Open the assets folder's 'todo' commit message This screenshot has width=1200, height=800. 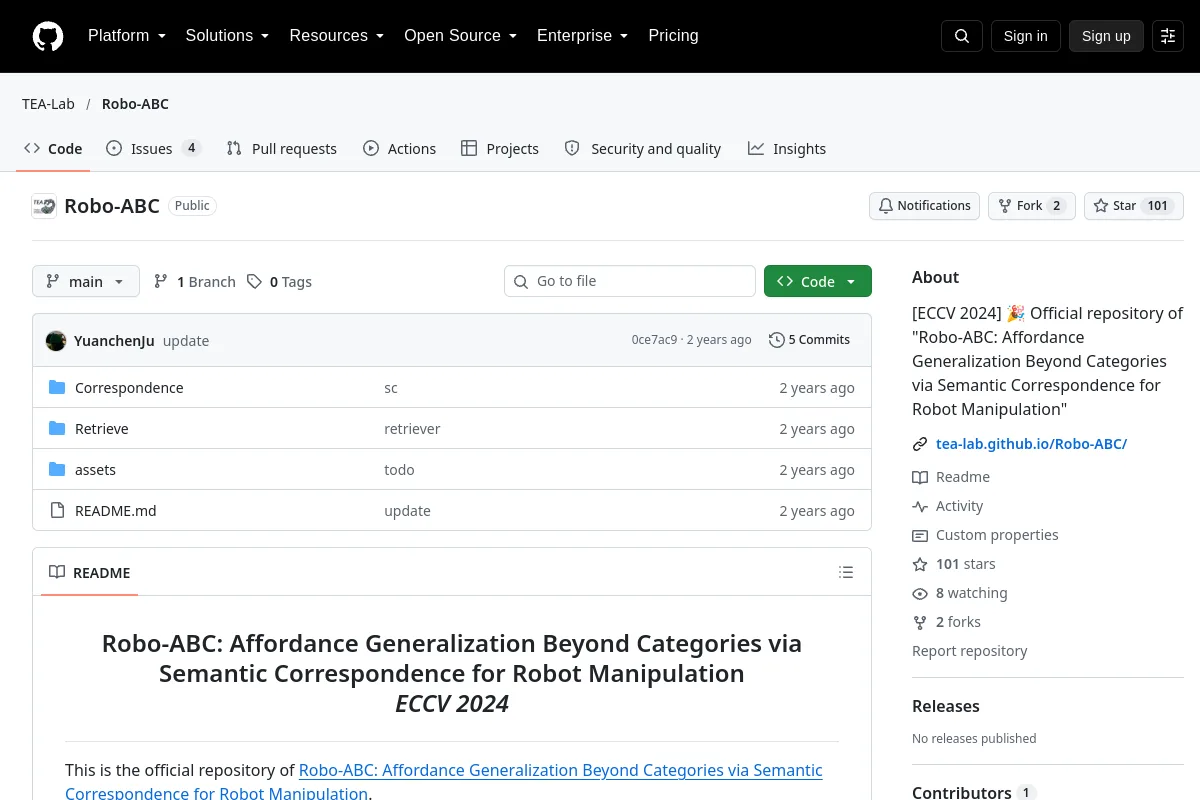(x=399, y=470)
